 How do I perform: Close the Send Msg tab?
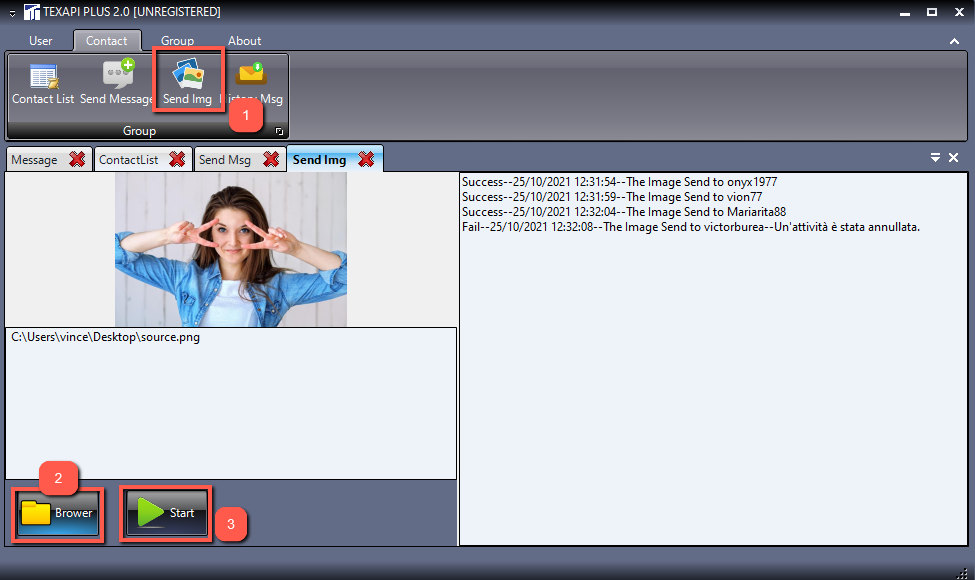270,160
